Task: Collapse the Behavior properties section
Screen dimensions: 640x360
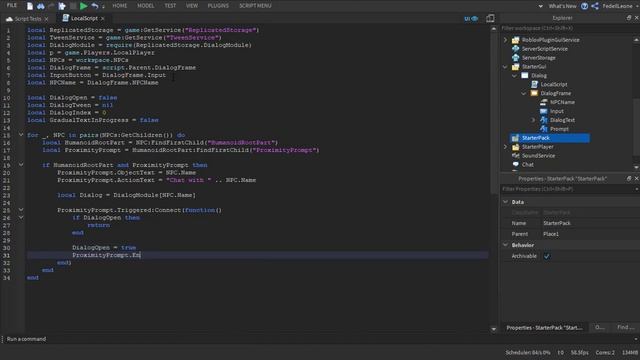Action: tap(506, 245)
